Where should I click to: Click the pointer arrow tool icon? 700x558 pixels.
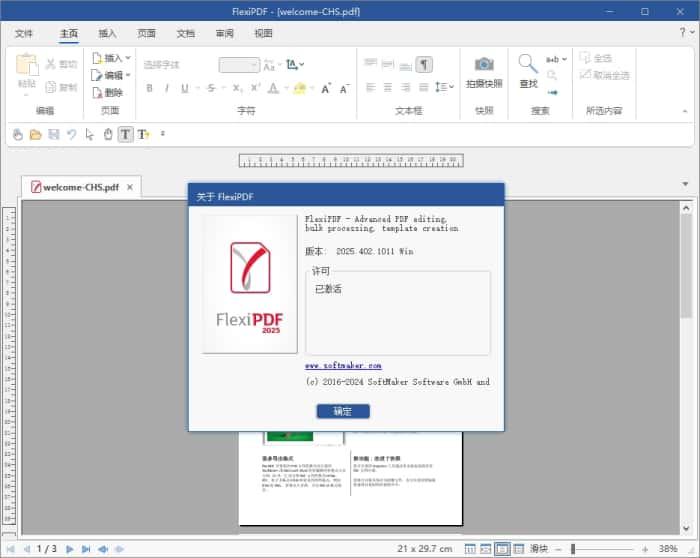point(89,134)
